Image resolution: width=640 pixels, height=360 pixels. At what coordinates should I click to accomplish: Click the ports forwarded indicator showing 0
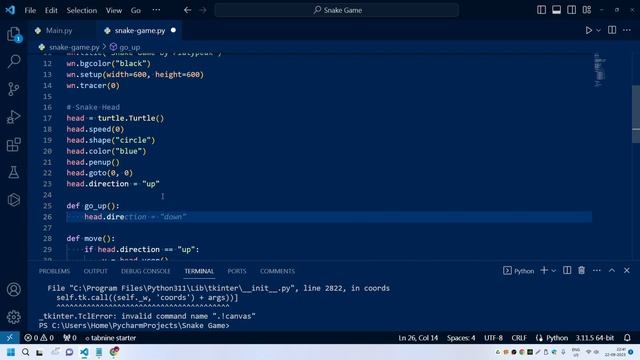point(70,338)
